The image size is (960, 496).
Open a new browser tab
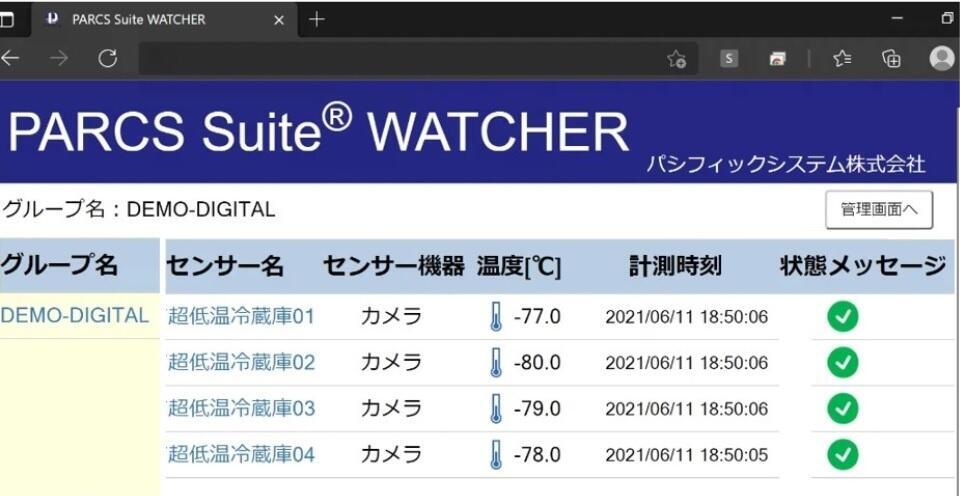pos(316,20)
